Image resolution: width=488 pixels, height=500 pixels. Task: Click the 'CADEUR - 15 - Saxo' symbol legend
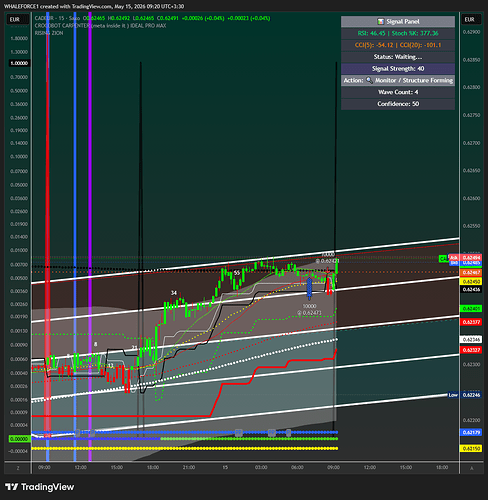[57, 18]
